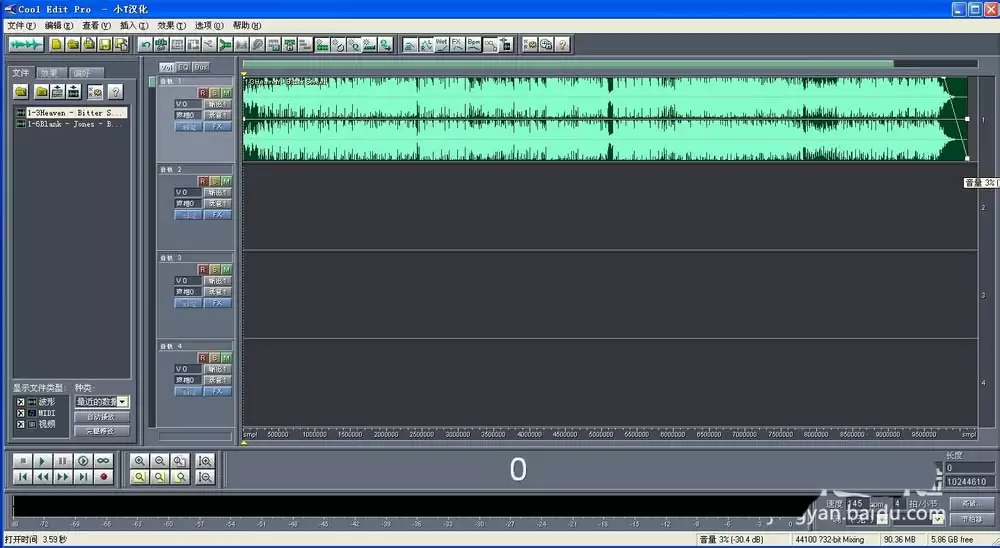Solo track 3 with S button
Image resolution: width=1000 pixels, height=548 pixels.
[x=214, y=269]
